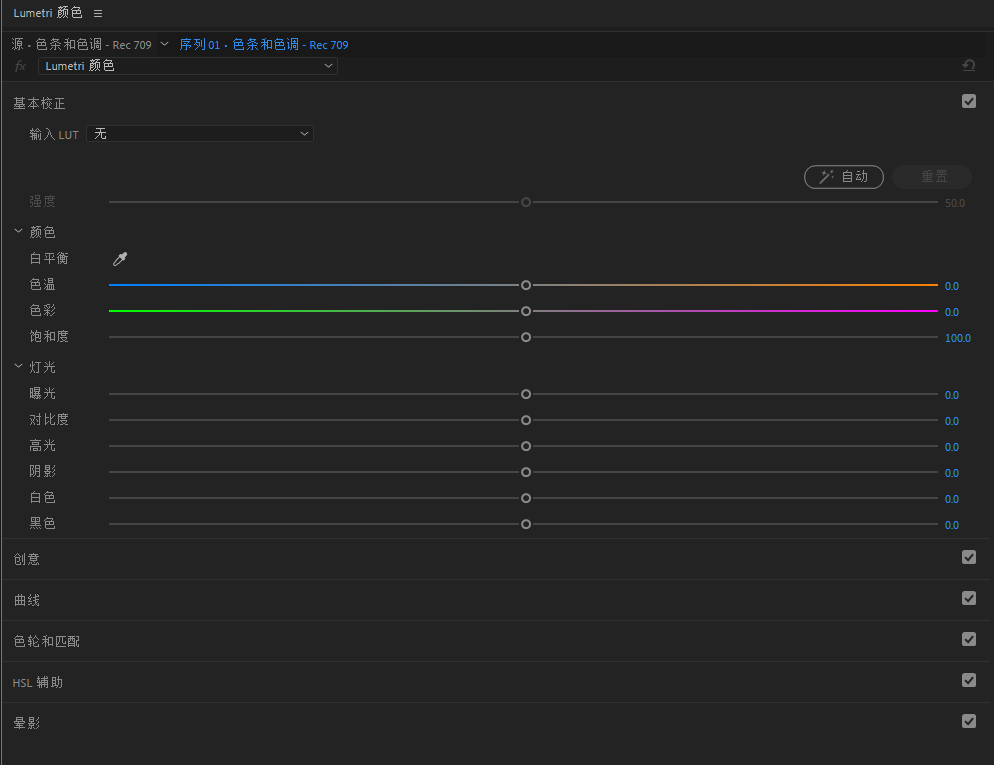Switch to 序列 01 色条和色调 tab
994x765 pixels.
pyautogui.click(x=240, y=45)
